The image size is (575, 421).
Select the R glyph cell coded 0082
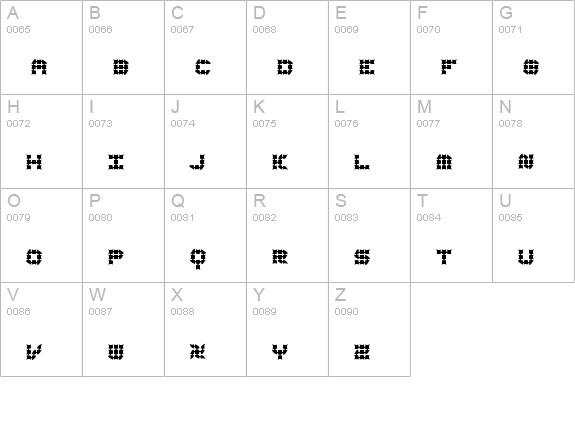pyautogui.click(x=288, y=235)
